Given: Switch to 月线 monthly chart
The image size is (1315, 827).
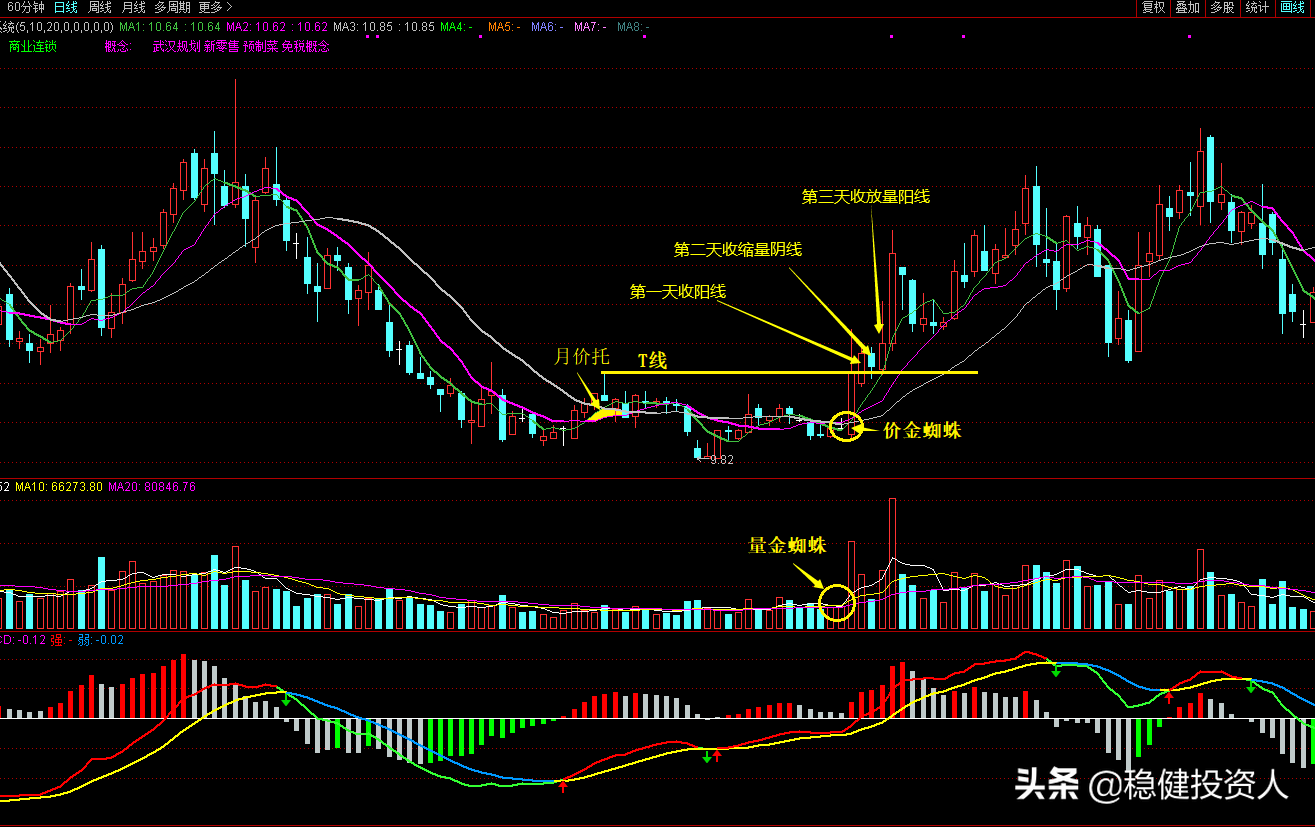Looking at the screenshot, I should coord(134,8).
